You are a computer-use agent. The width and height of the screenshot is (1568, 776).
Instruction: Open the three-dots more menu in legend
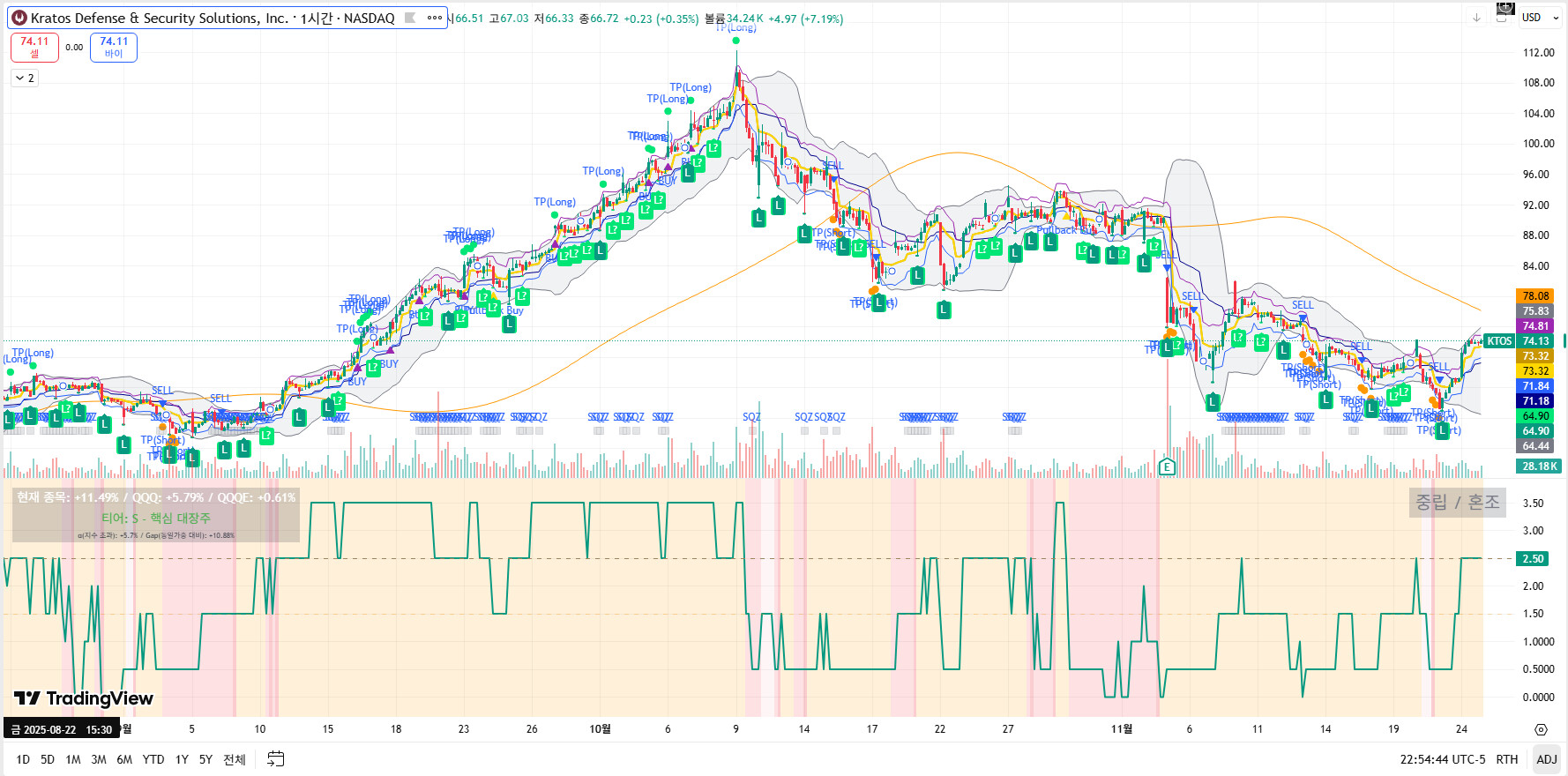(435, 18)
